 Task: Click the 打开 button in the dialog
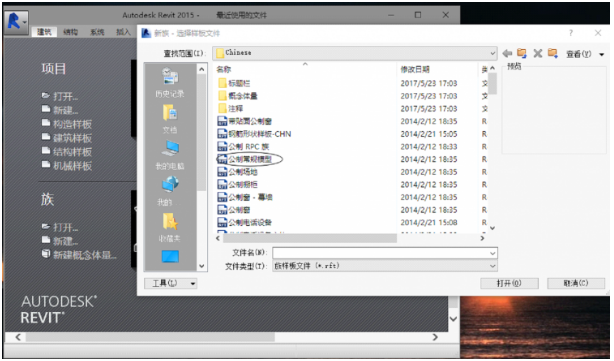tap(509, 283)
